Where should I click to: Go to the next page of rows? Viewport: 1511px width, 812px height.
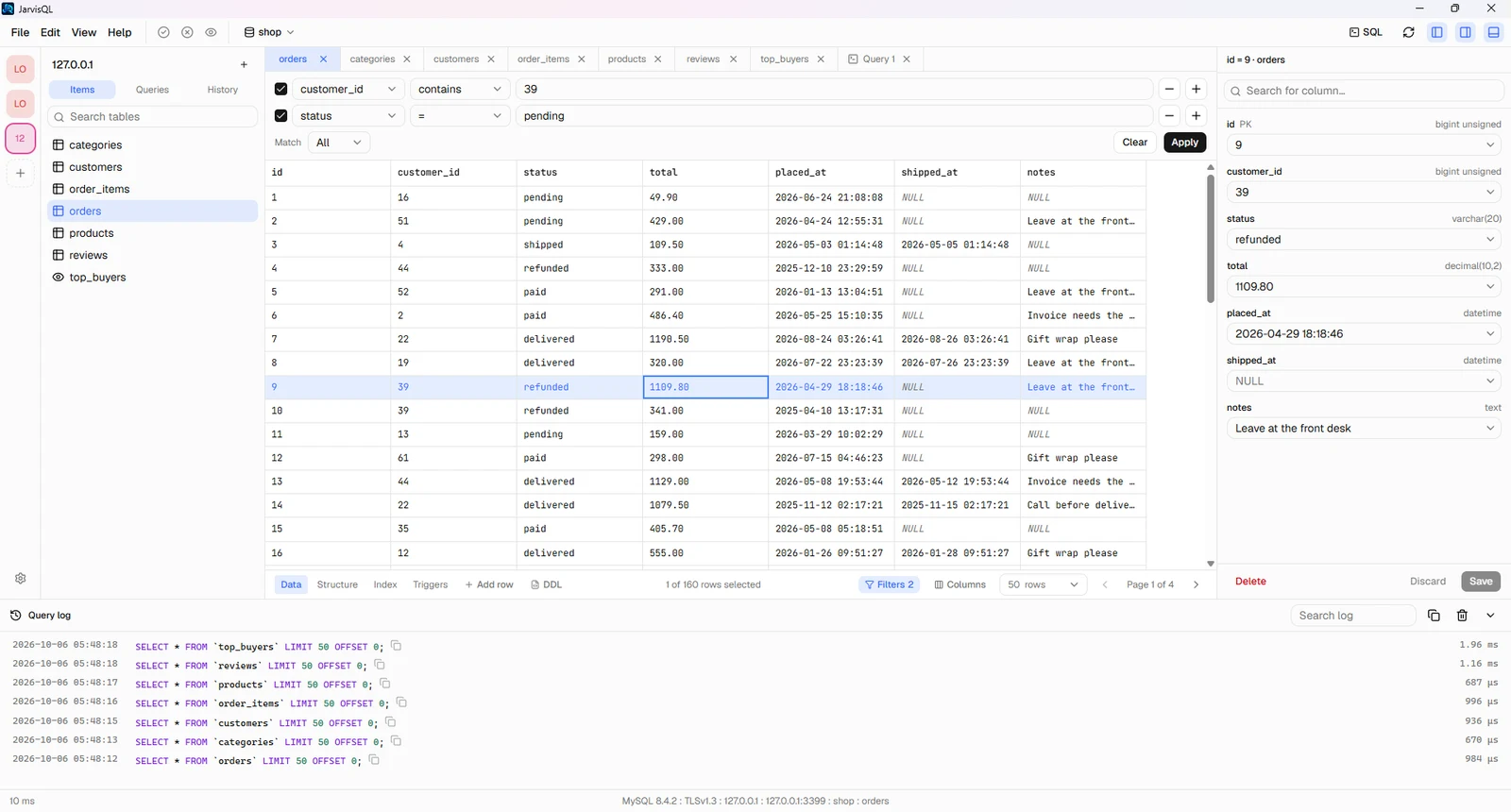tap(1196, 584)
